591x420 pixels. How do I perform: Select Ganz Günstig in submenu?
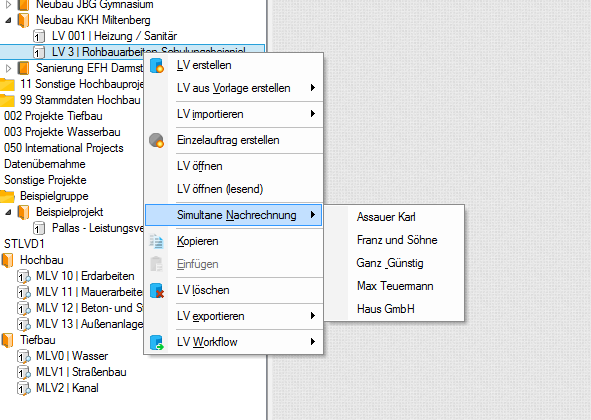(394, 263)
